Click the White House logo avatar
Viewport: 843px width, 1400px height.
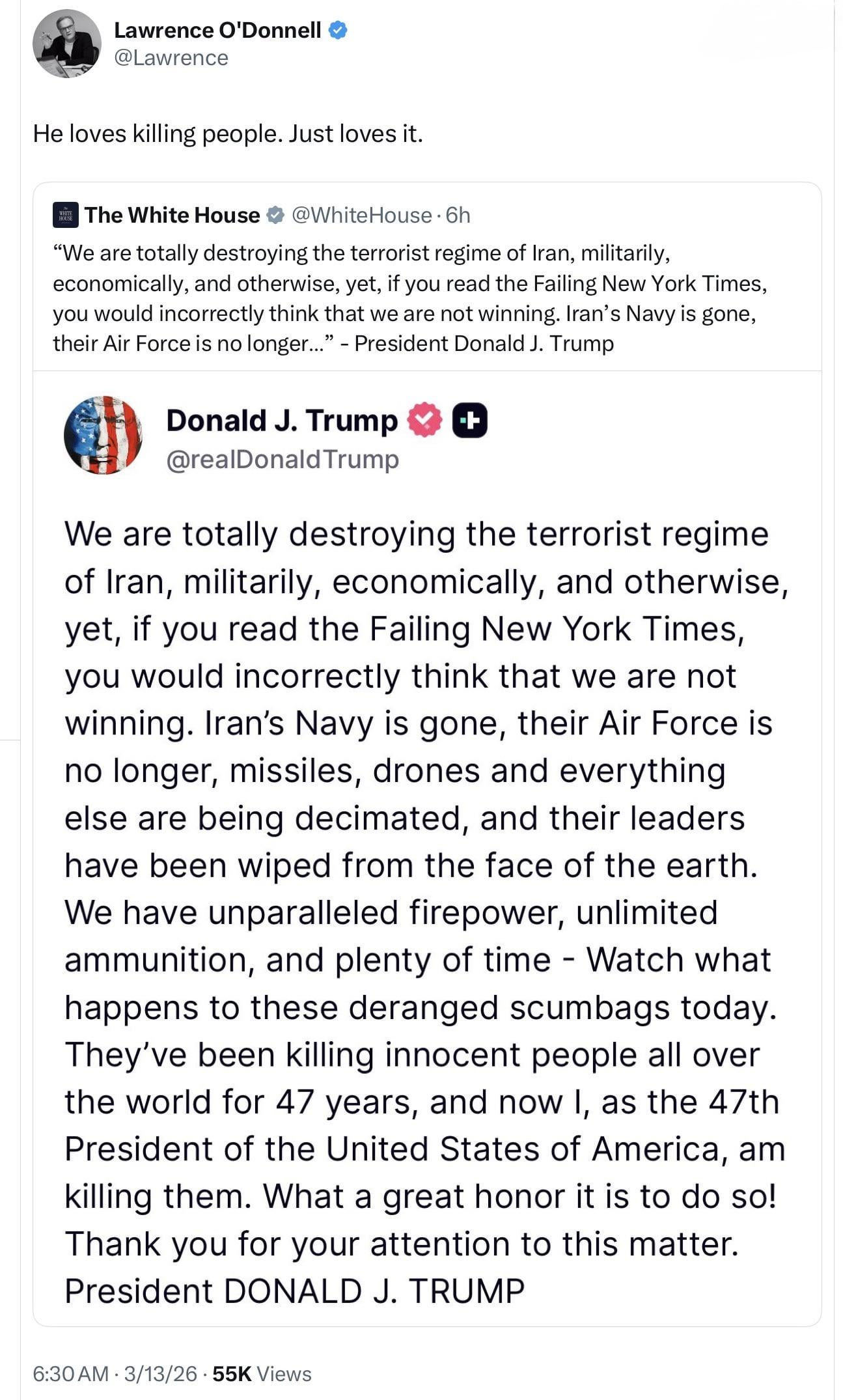pyautogui.click(x=65, y=215)
